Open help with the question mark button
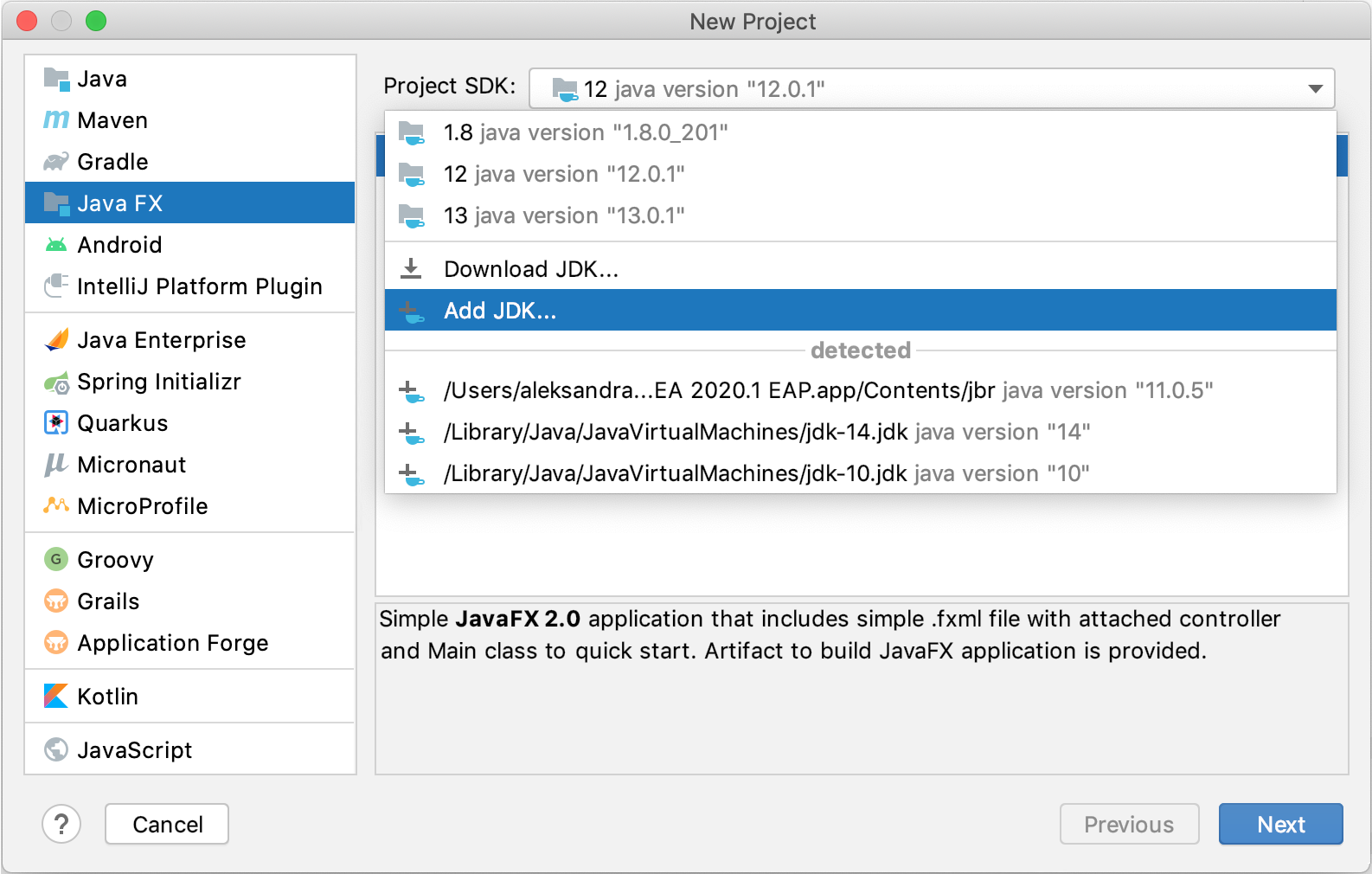Viewport: 1372px width, 874px height. click(61, 824)
